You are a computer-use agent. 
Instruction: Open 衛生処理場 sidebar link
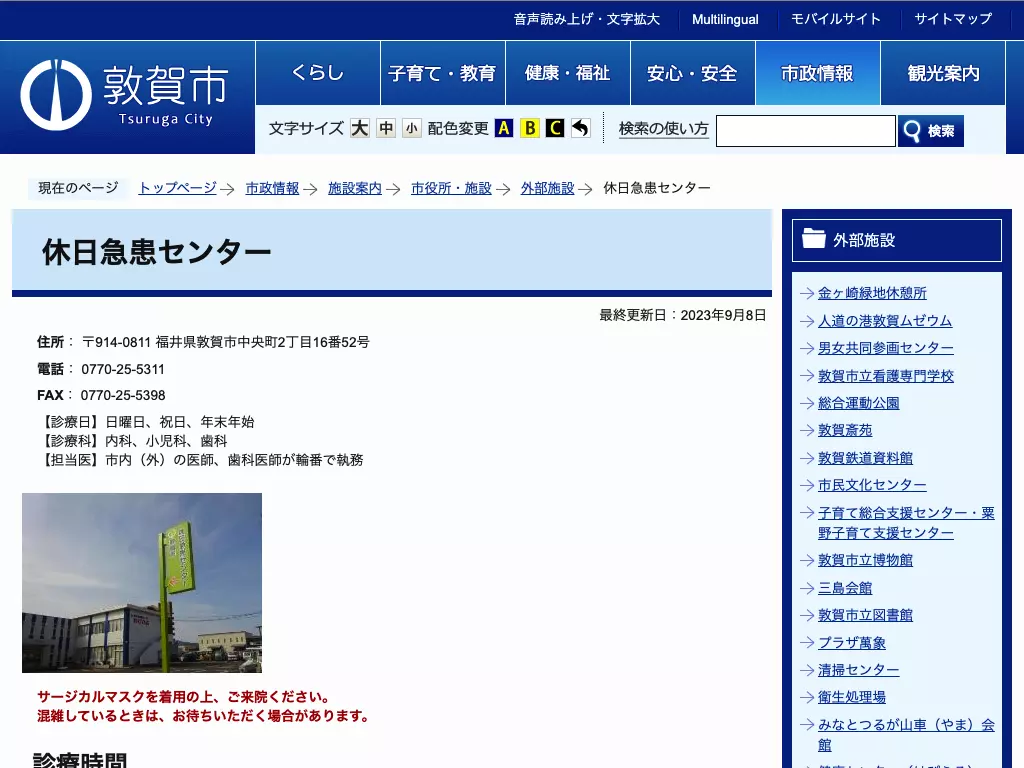coord(852,697)
